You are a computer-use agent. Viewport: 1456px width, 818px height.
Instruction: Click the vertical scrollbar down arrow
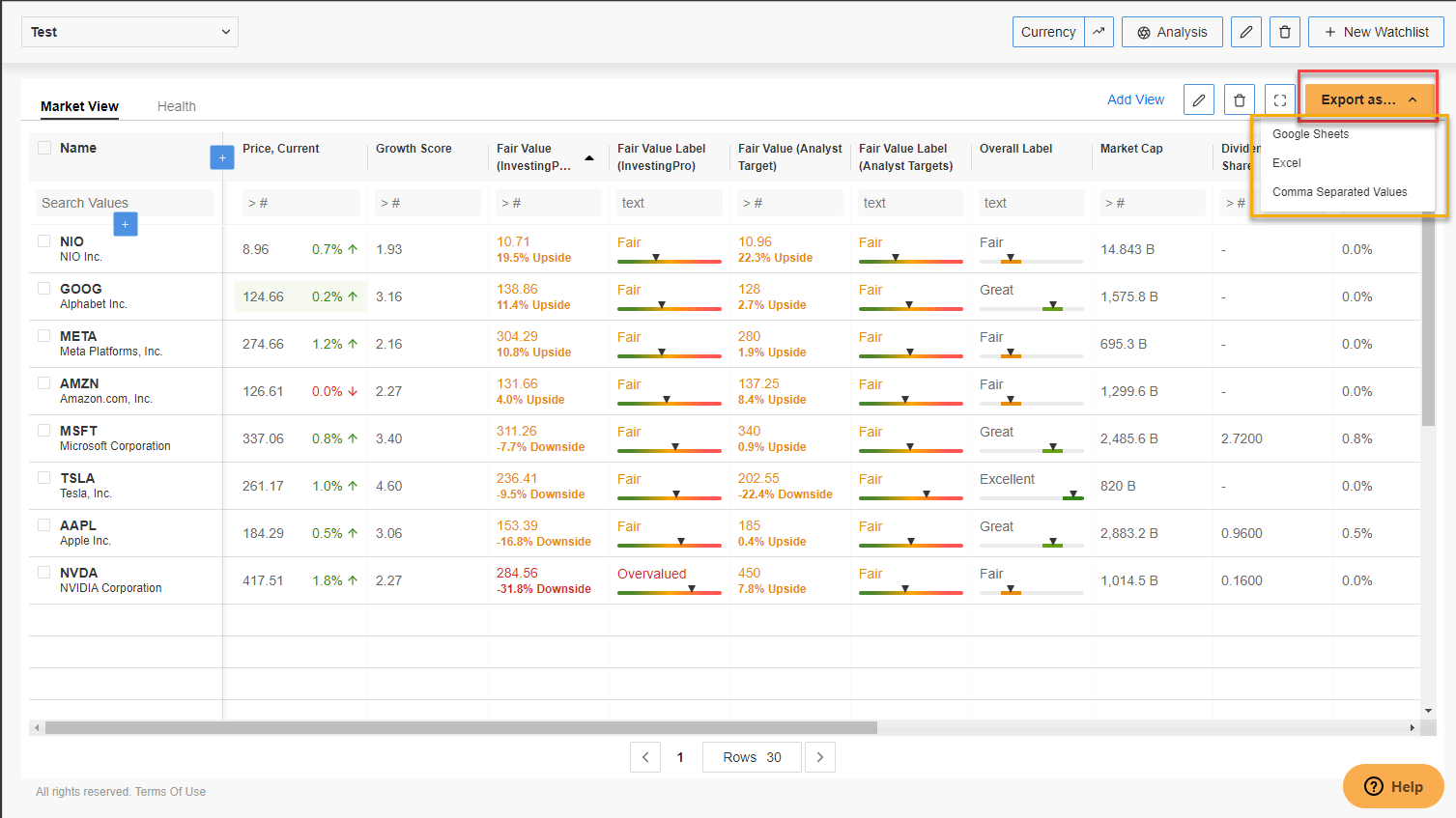1428,711
